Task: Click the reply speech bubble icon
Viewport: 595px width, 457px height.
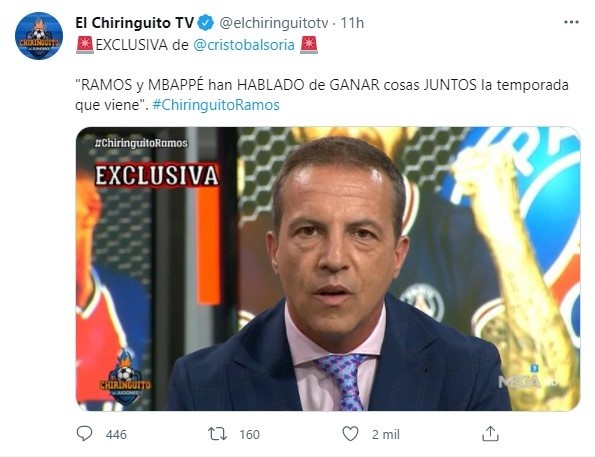Action: [84, 433]
